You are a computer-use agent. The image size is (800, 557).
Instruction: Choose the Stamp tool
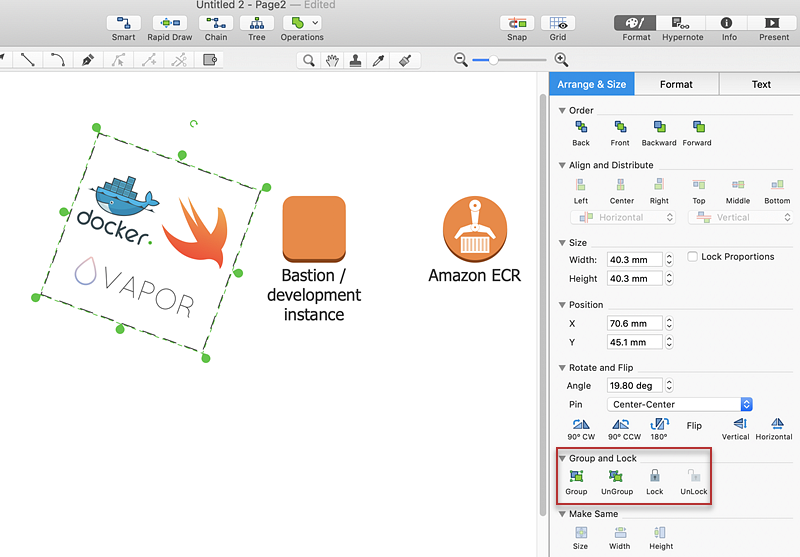point(356,61)
